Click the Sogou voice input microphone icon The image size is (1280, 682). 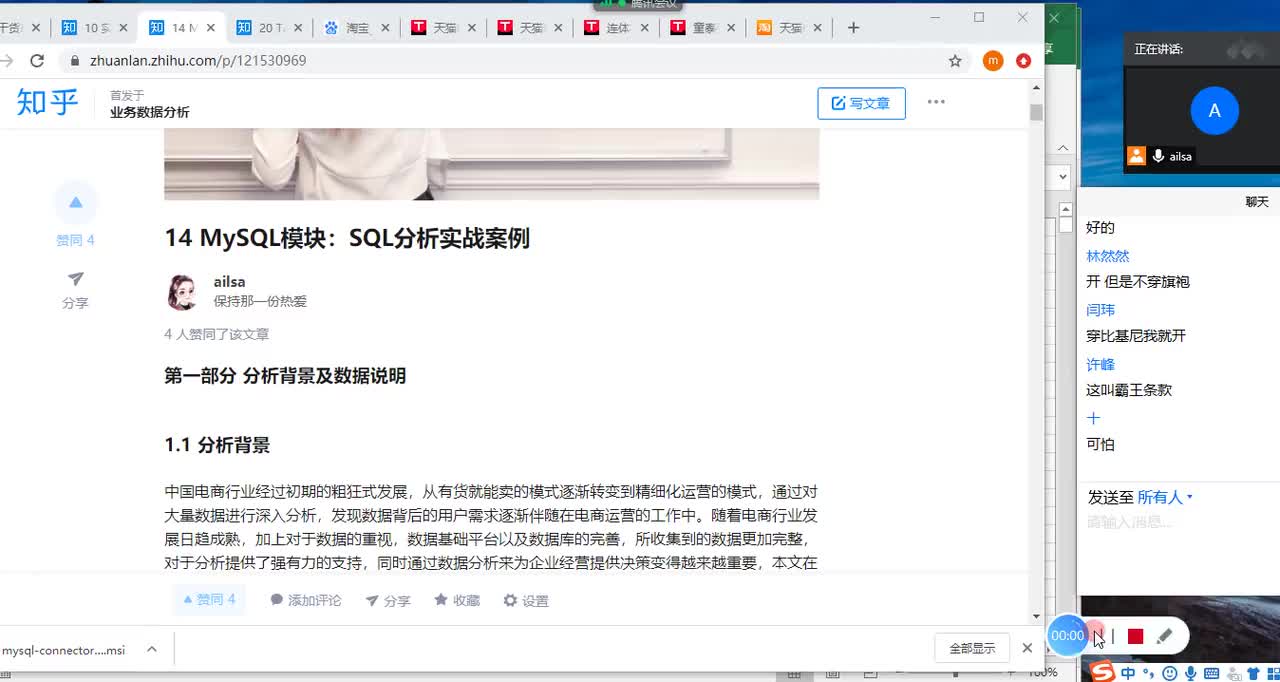click(1190, 673)
